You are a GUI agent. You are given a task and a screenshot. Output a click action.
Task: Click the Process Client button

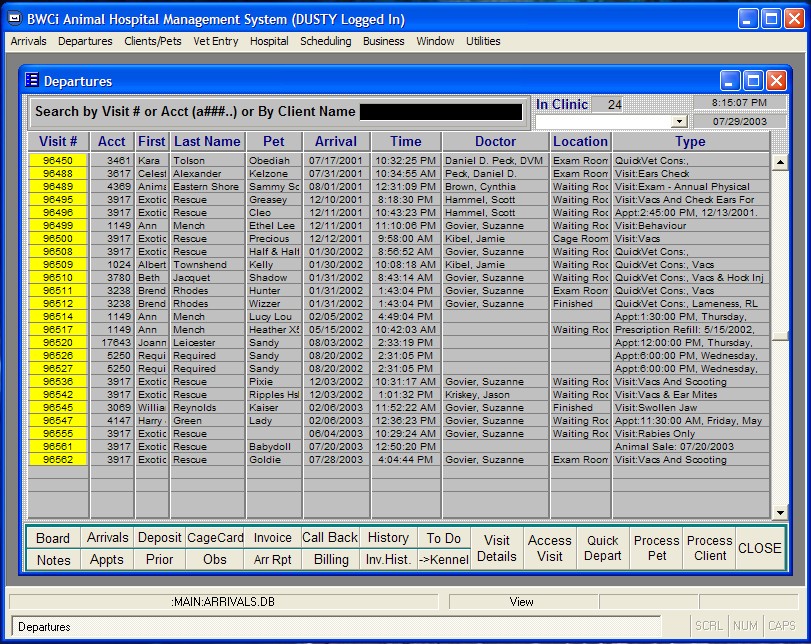pos(710,549)
